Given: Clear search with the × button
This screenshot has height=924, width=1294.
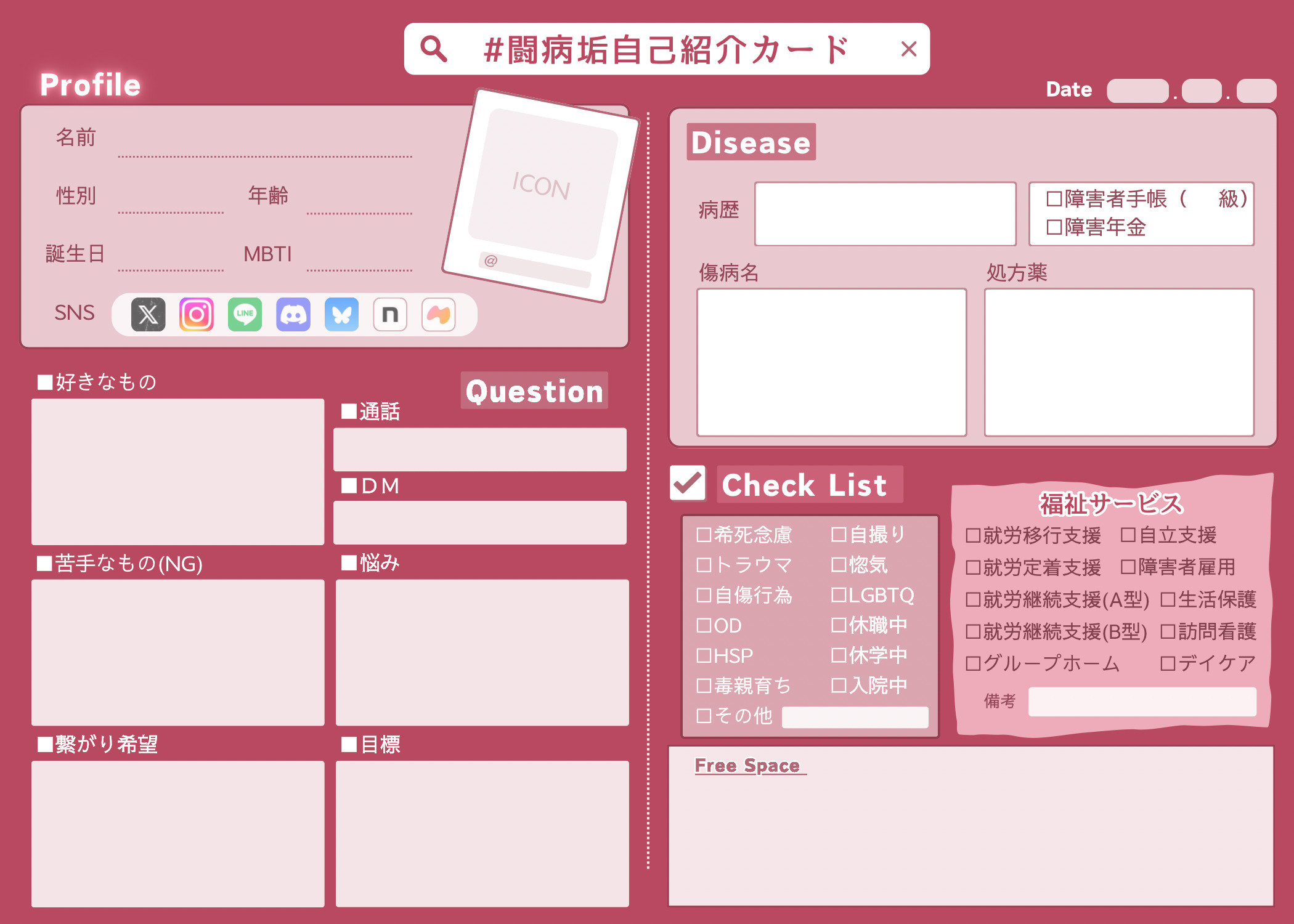Looking at the screenshot, I should [x=908, y=49].
